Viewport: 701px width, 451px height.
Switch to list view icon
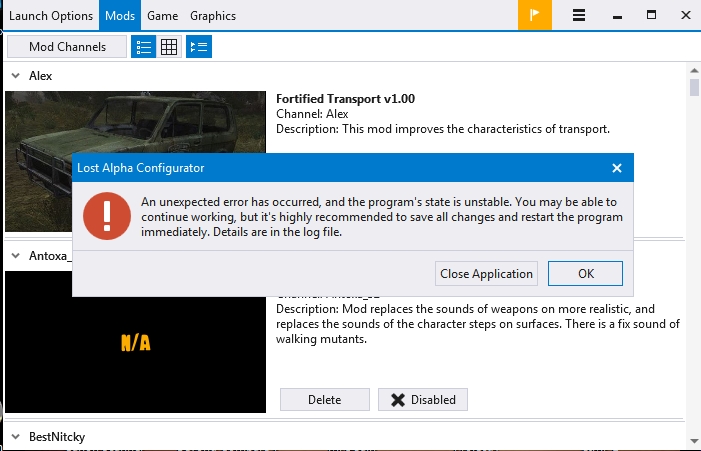(144, 47)
